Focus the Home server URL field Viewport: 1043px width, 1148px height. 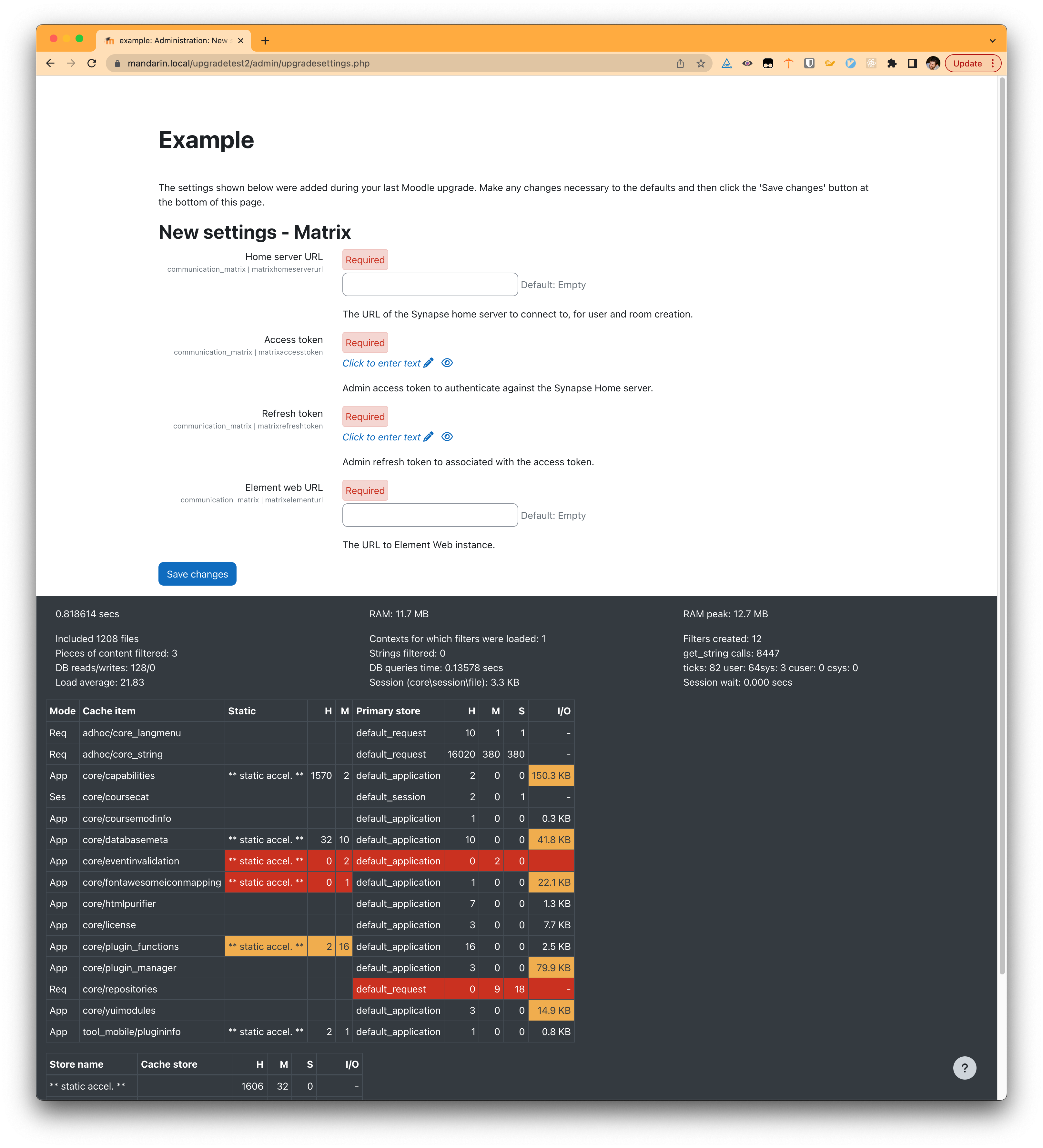[x=430, y=284]
